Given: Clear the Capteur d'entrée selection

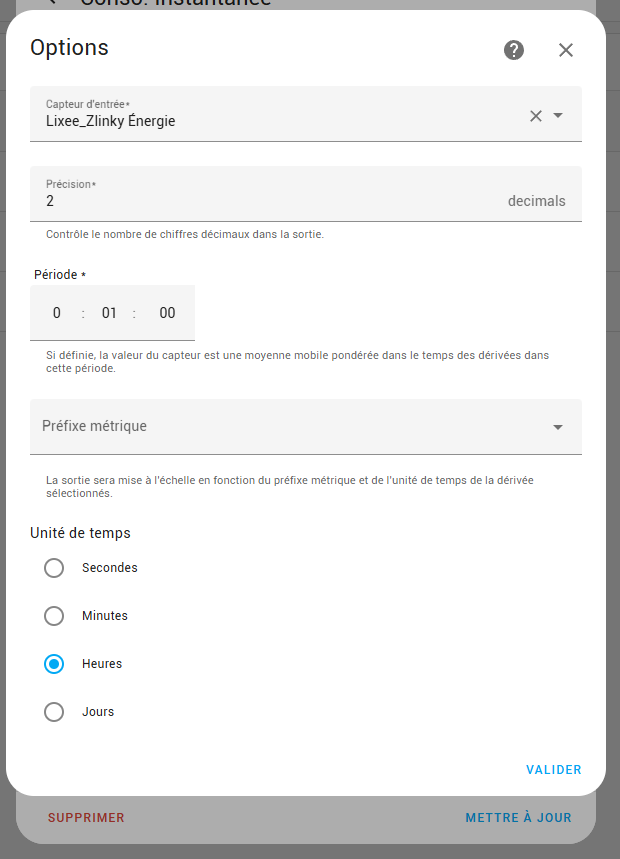Looking at the screenshot, I should (536, 116).
